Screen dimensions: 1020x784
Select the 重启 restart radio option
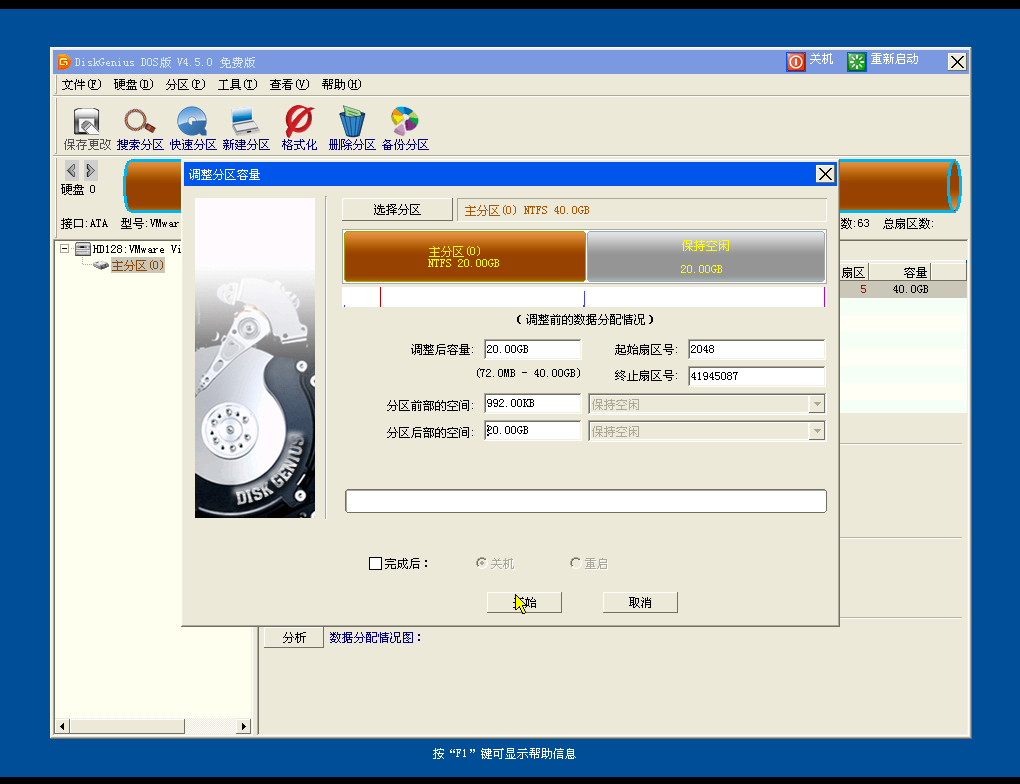pyautogui.click(x=575, y=562)
